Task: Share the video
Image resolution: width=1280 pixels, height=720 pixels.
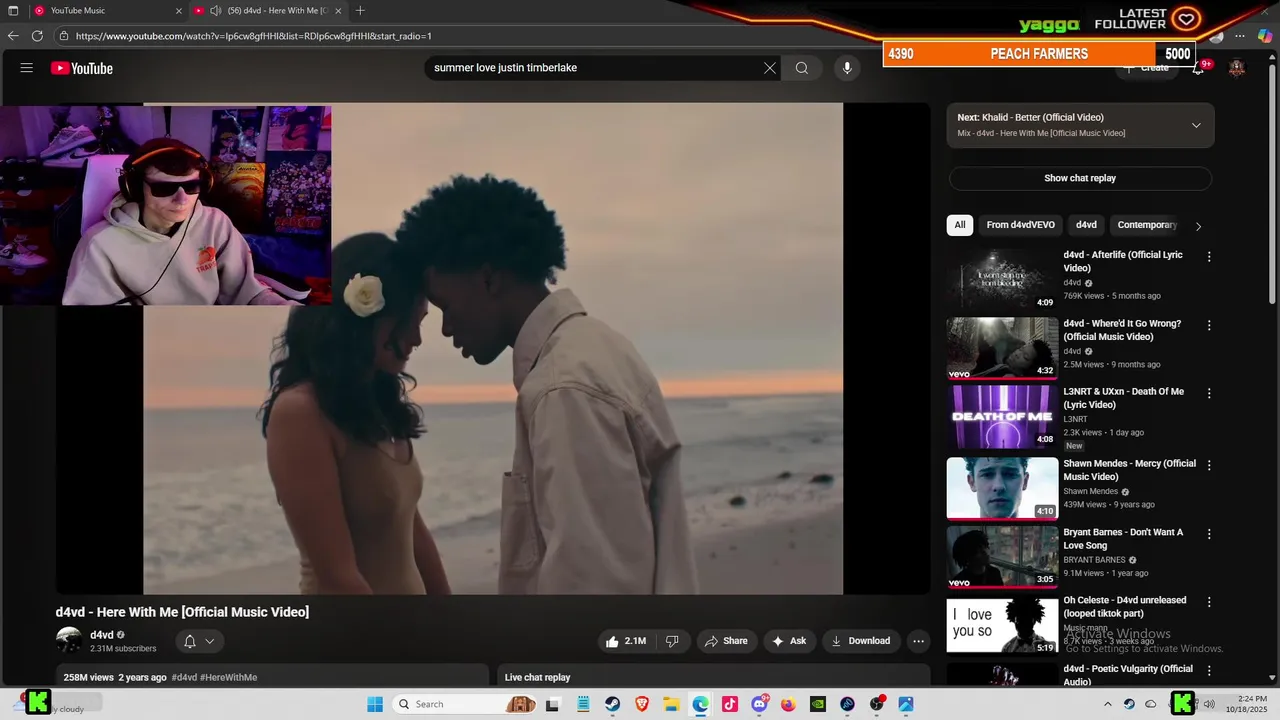Action: (x=726, y=641)
